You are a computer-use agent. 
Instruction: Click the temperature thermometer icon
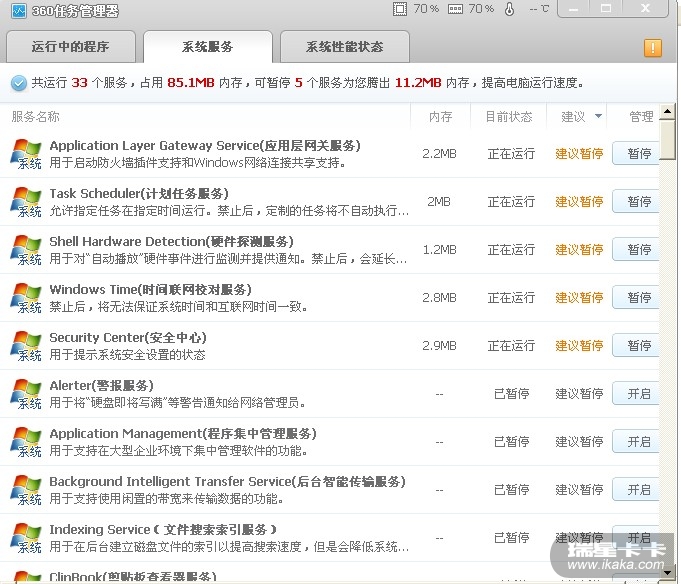tap(509, 9)
